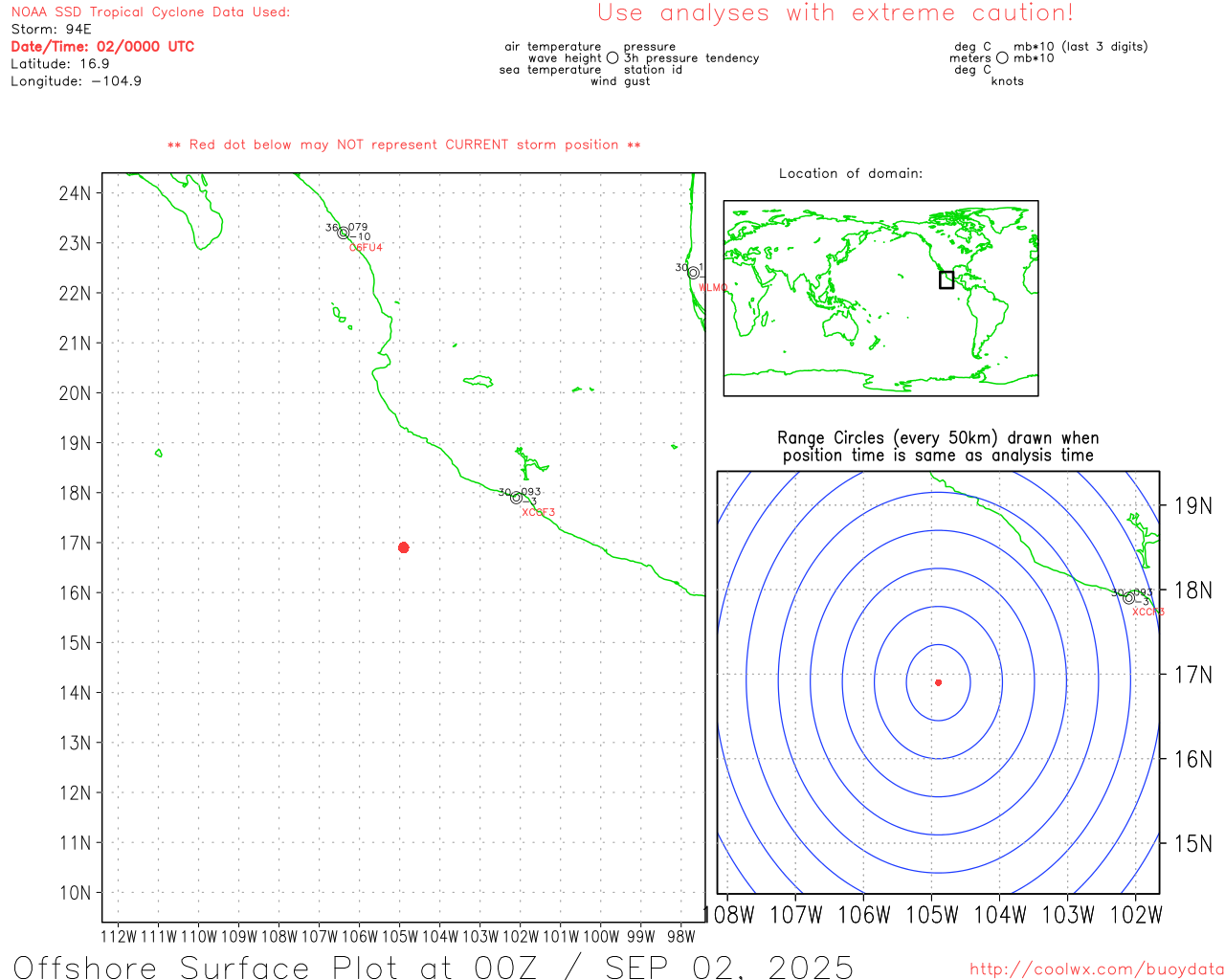Select station WLMO circle marker
Screen dimensions: 1225x980
coord(693,273)
